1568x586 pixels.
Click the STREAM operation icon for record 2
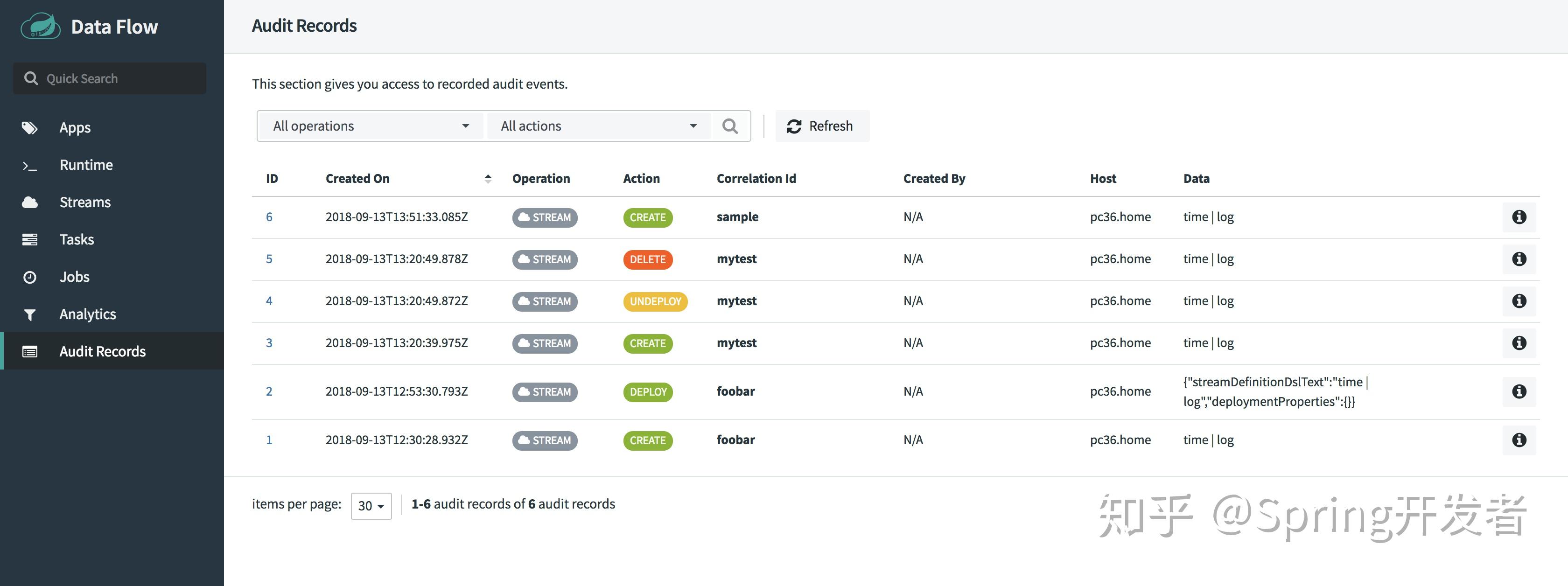[543, 391]
